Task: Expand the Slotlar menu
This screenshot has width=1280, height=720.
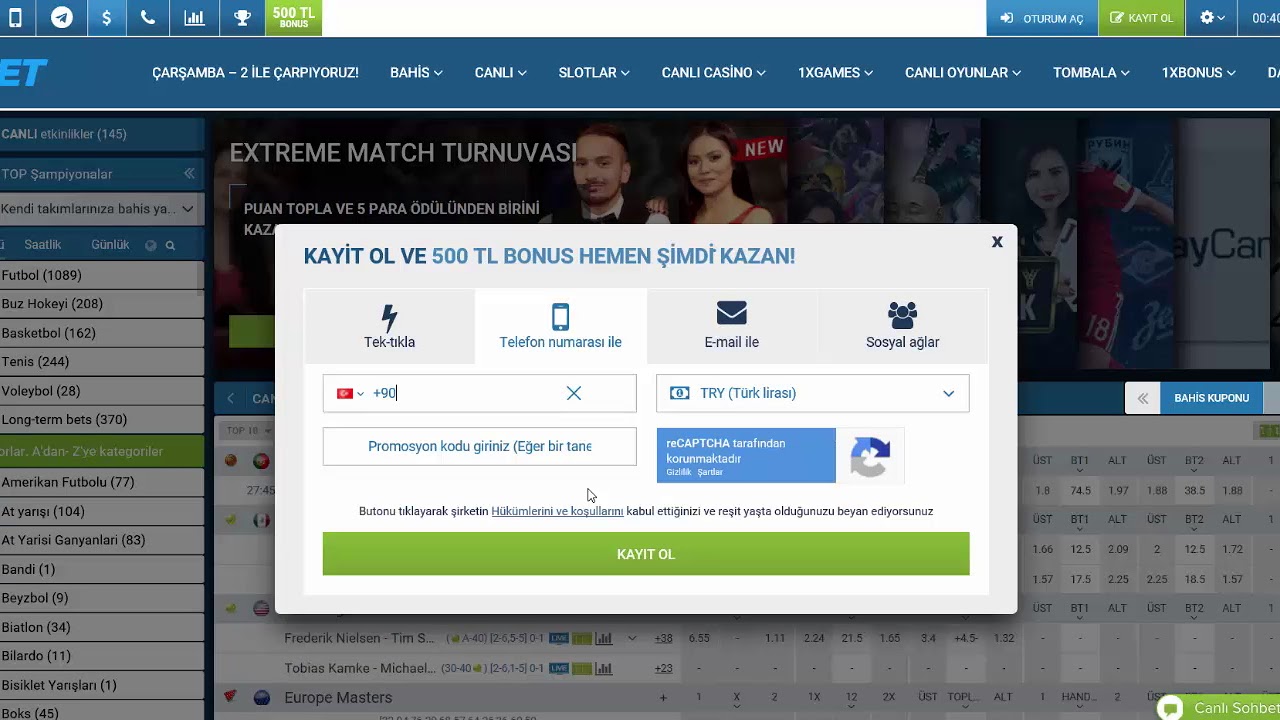Action: 594,73
